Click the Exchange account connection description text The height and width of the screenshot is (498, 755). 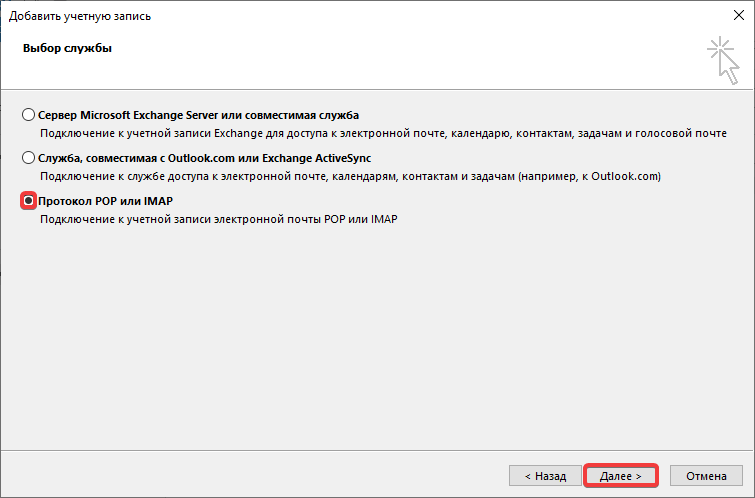(x=382, y=133)
